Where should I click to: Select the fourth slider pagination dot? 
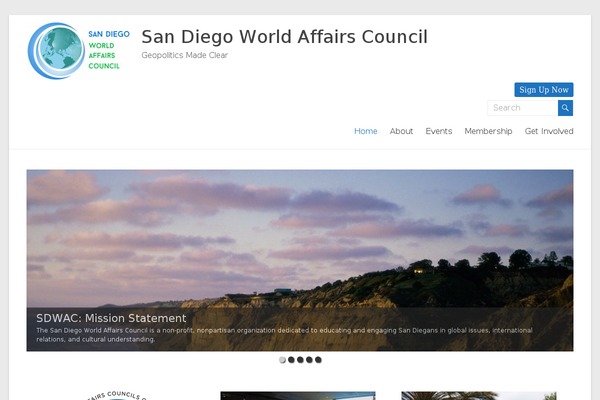click(309, 360)
